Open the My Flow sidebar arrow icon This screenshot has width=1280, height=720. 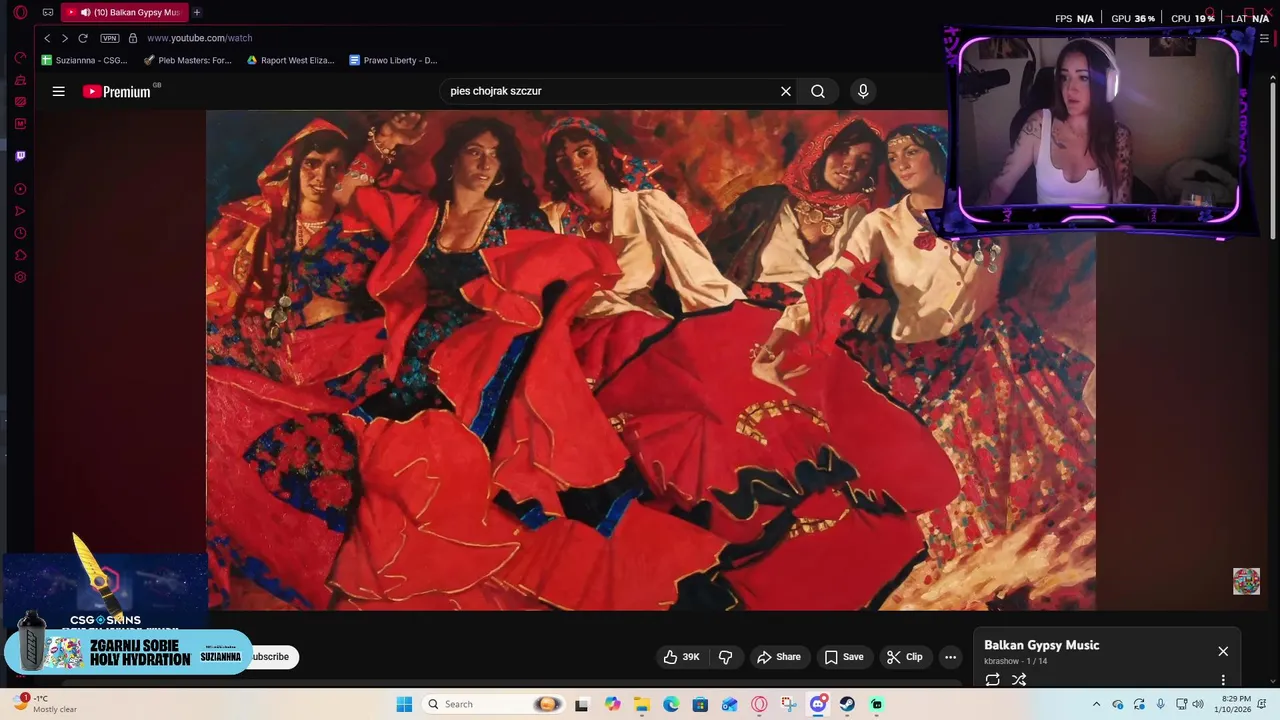pyautogui.click(x=20, y=211)
